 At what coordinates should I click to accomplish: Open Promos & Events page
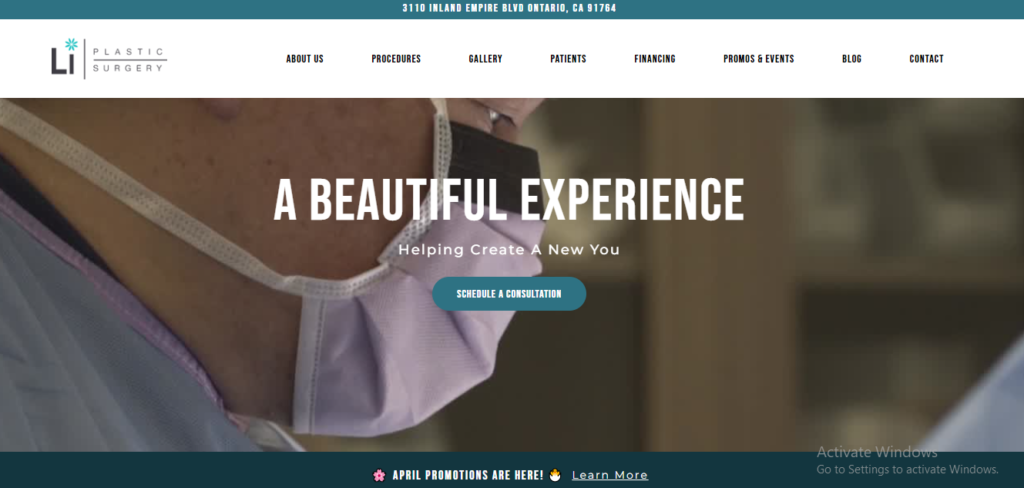[758, 59]
